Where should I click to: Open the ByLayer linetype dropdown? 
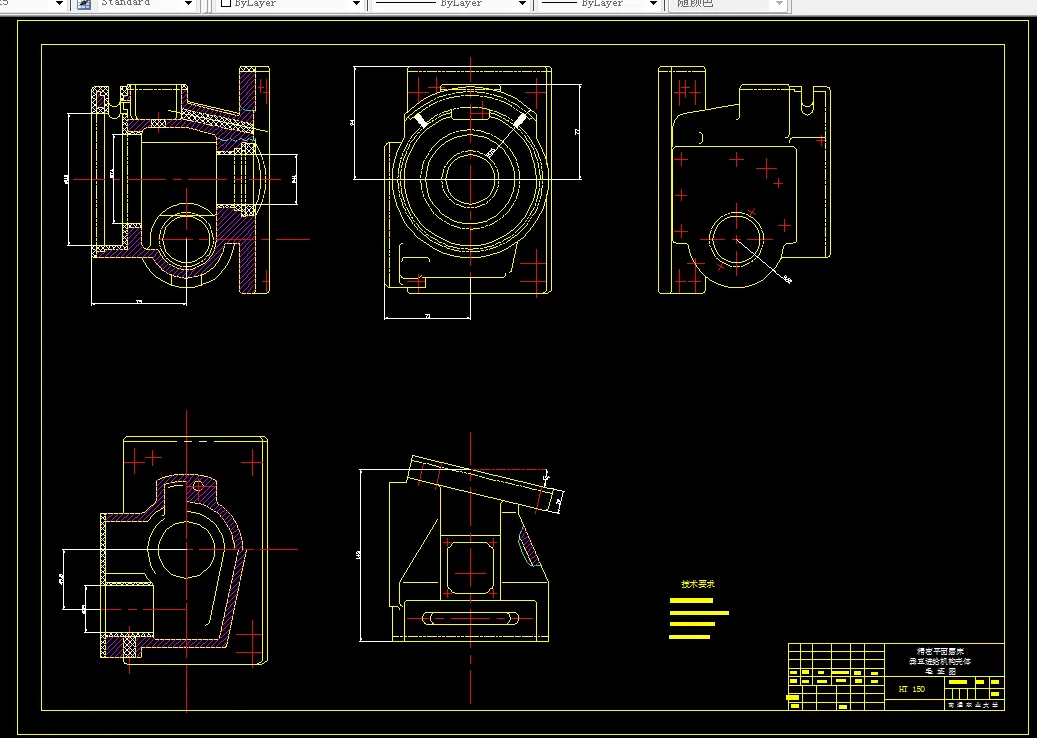tap(451, 3)
